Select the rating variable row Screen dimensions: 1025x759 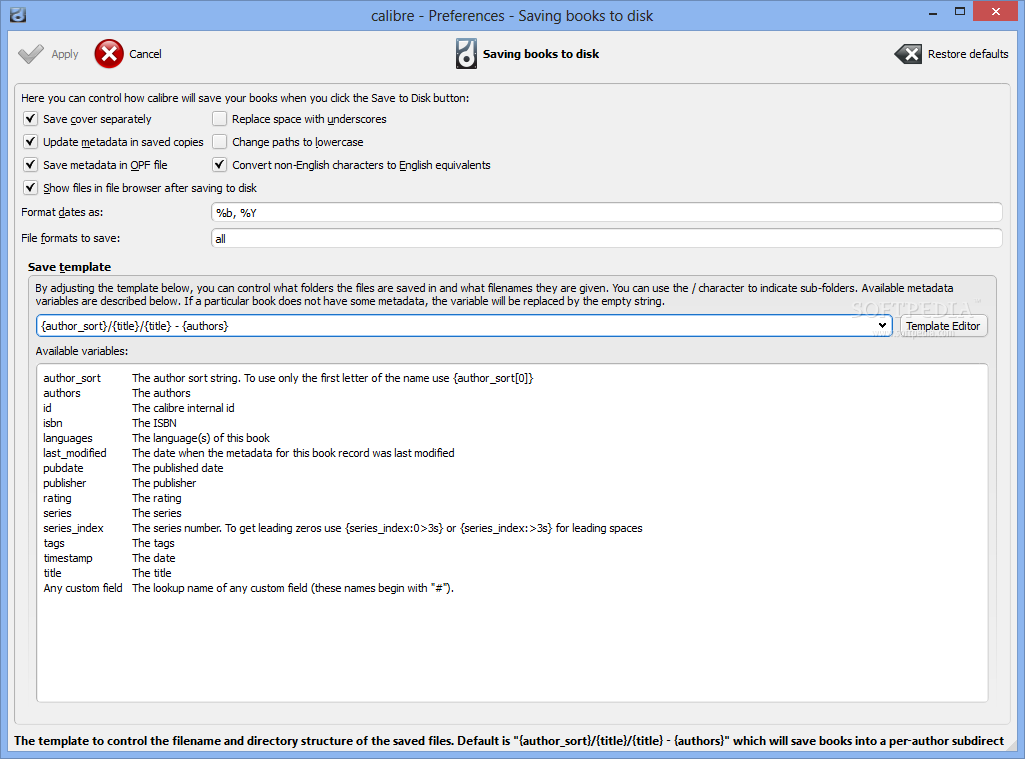point(112,498)
